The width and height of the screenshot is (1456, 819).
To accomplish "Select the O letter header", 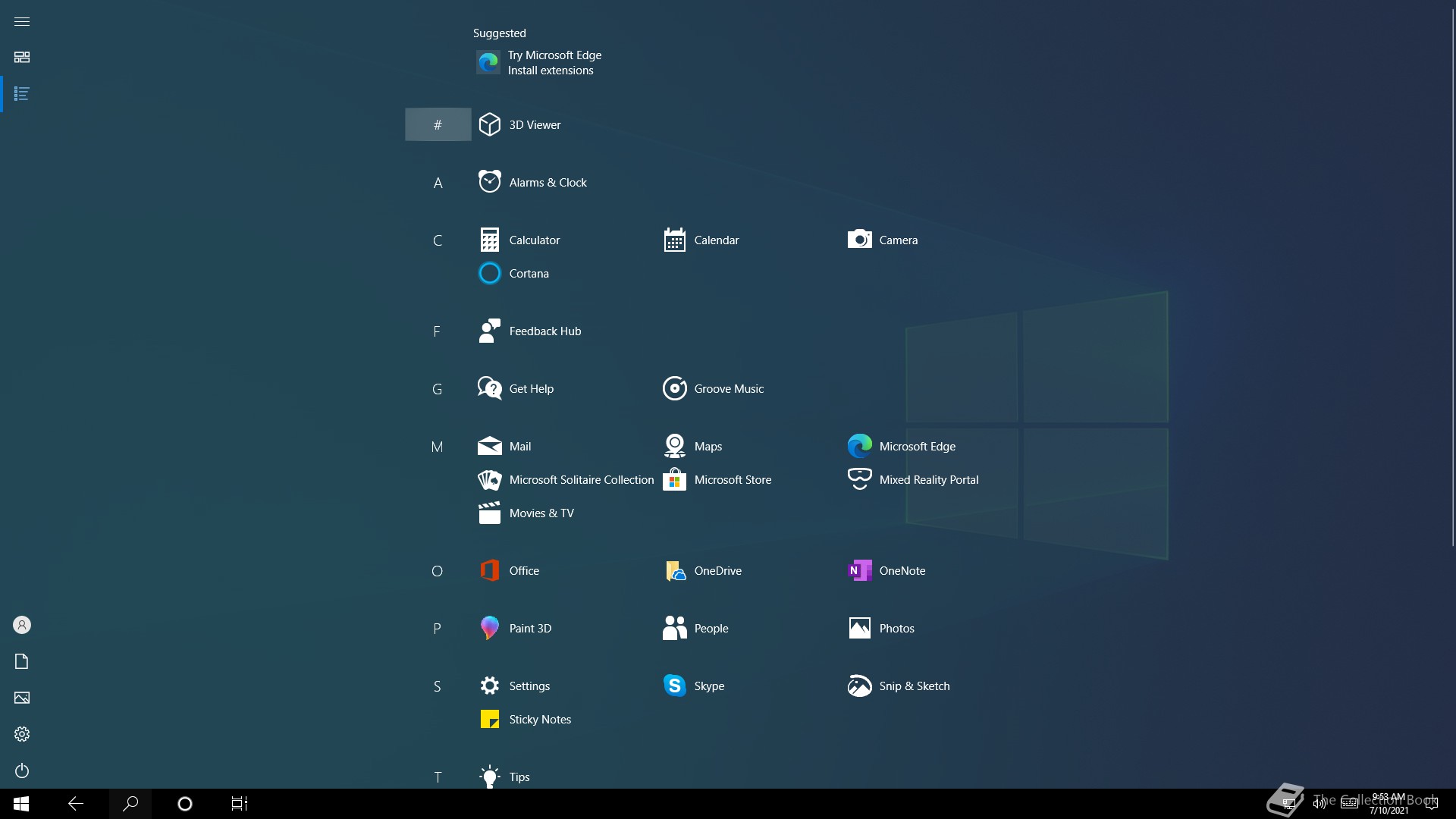I will (x=438, y=570).
